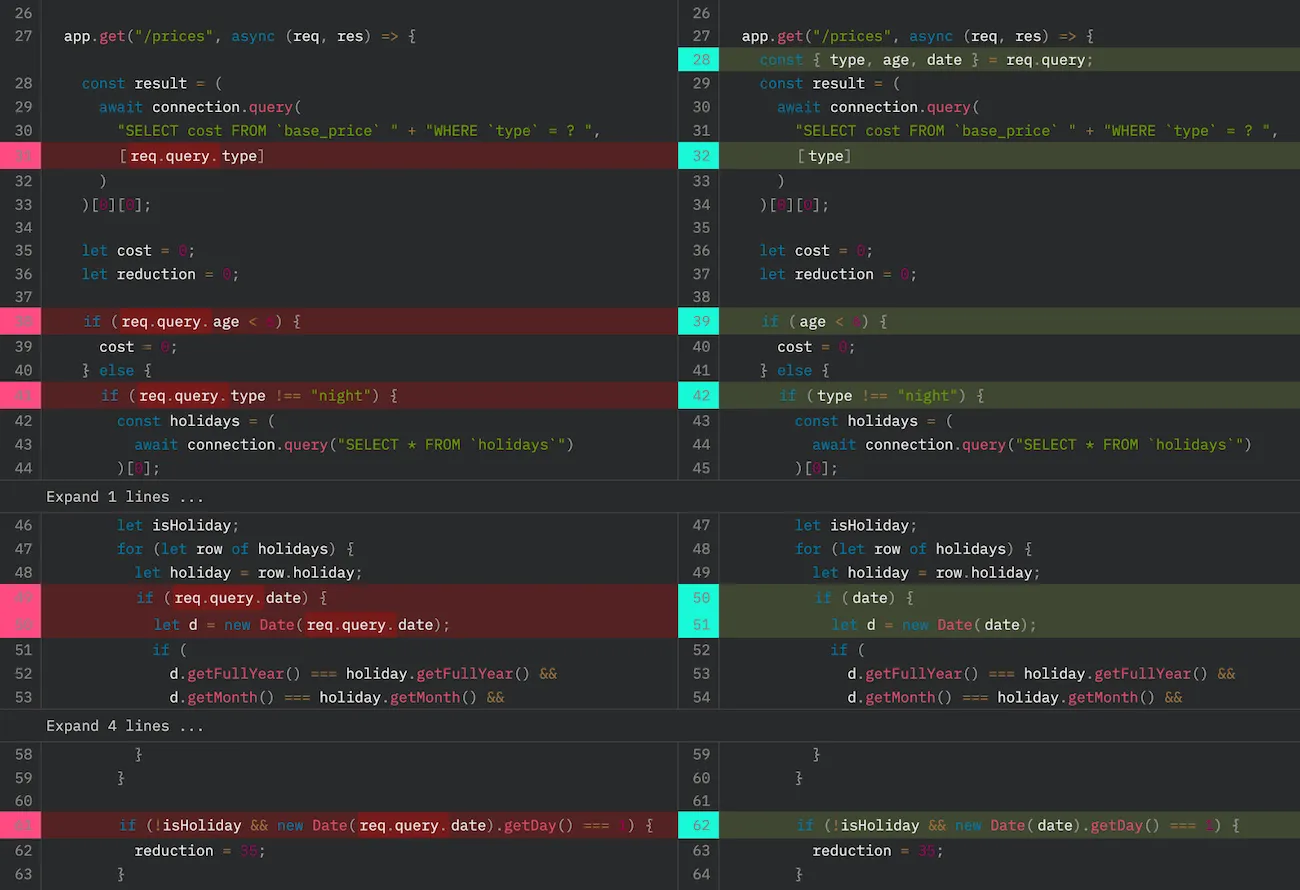The height and width of the screenshot is (890, 1300).
Task: Click line number 27 in the left pane
Action: click(x=23, y=36)
